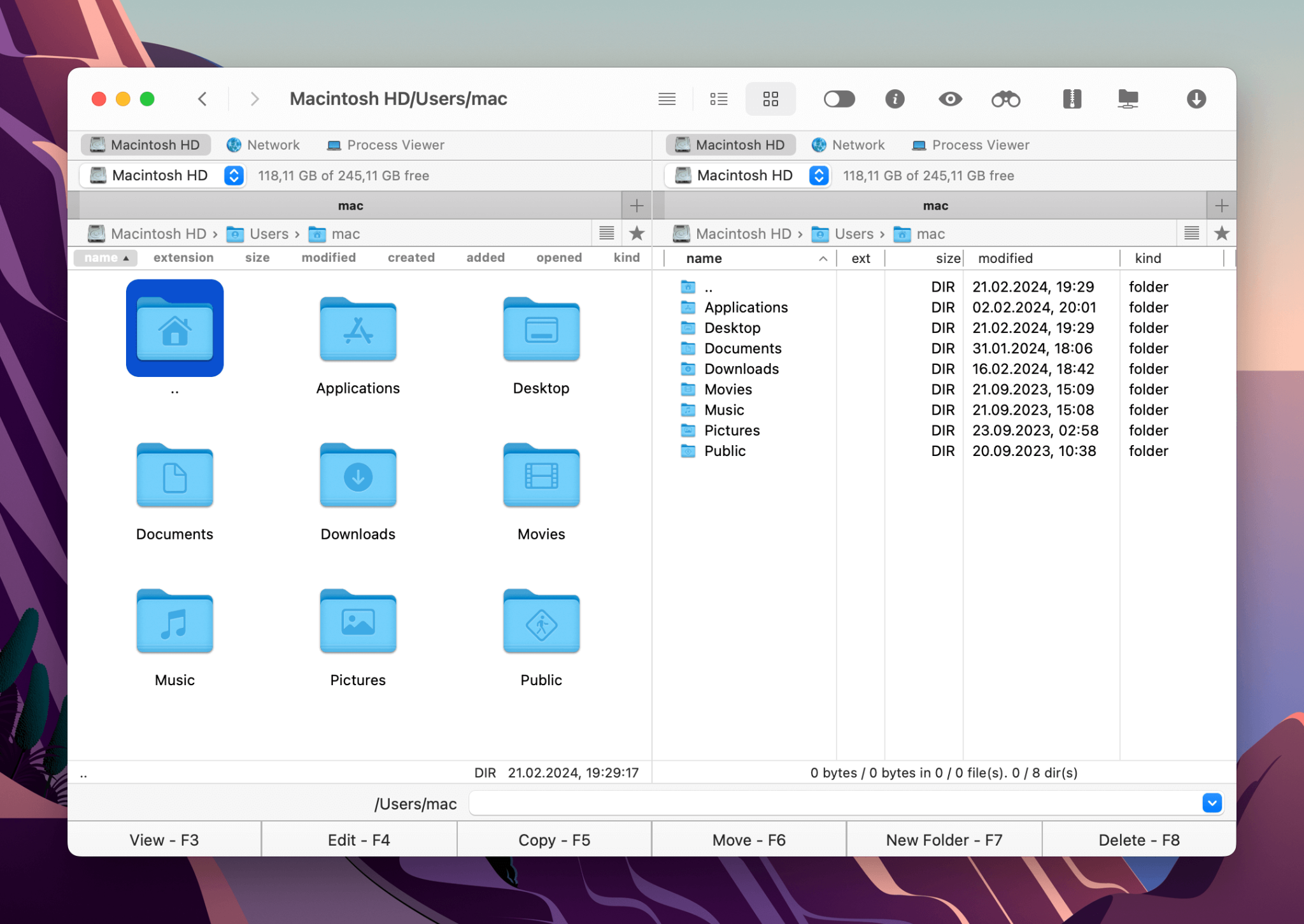
Task: Open the Music folder icon in the left pane
Action: click(x=174, y=621)
